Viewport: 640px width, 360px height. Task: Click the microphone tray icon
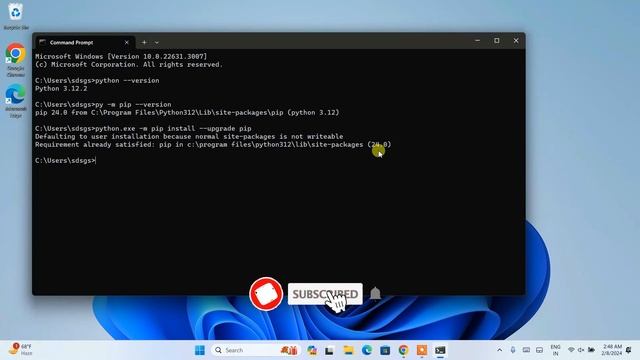513,350
